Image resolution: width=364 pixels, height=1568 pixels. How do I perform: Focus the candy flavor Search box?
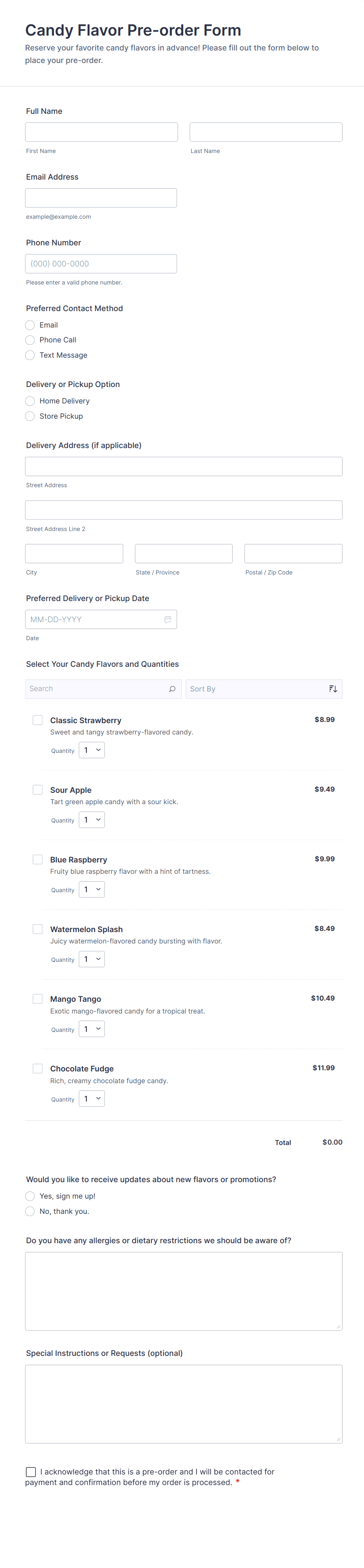click(97, 689)
